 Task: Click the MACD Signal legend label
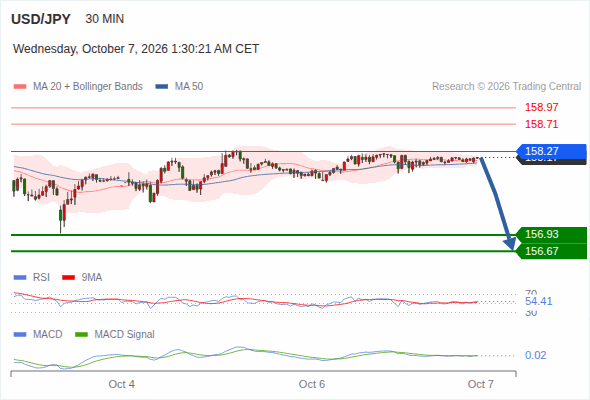[125, 334]
